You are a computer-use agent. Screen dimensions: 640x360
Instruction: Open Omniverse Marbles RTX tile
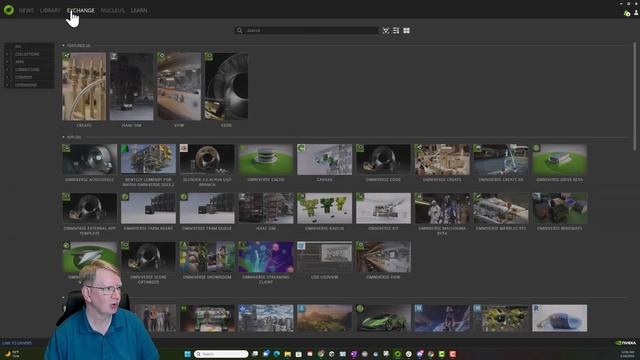(x=501, y=208)
